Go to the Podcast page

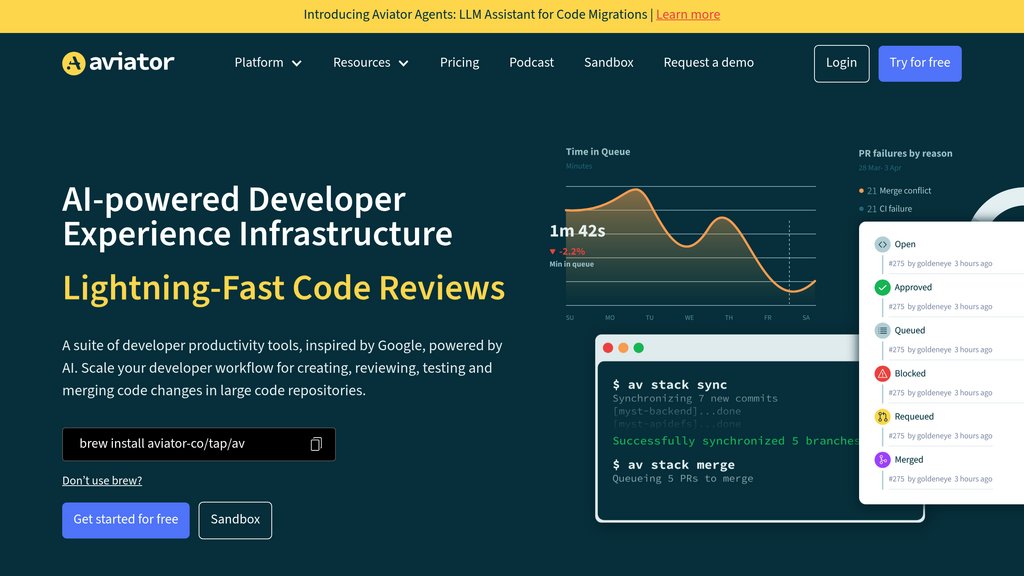(531, 63)
